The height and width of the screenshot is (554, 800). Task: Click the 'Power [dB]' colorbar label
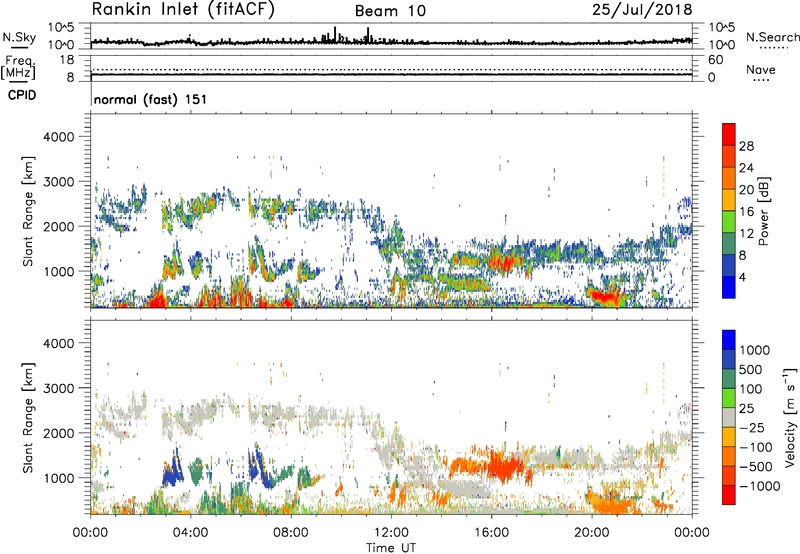point(764,211)
